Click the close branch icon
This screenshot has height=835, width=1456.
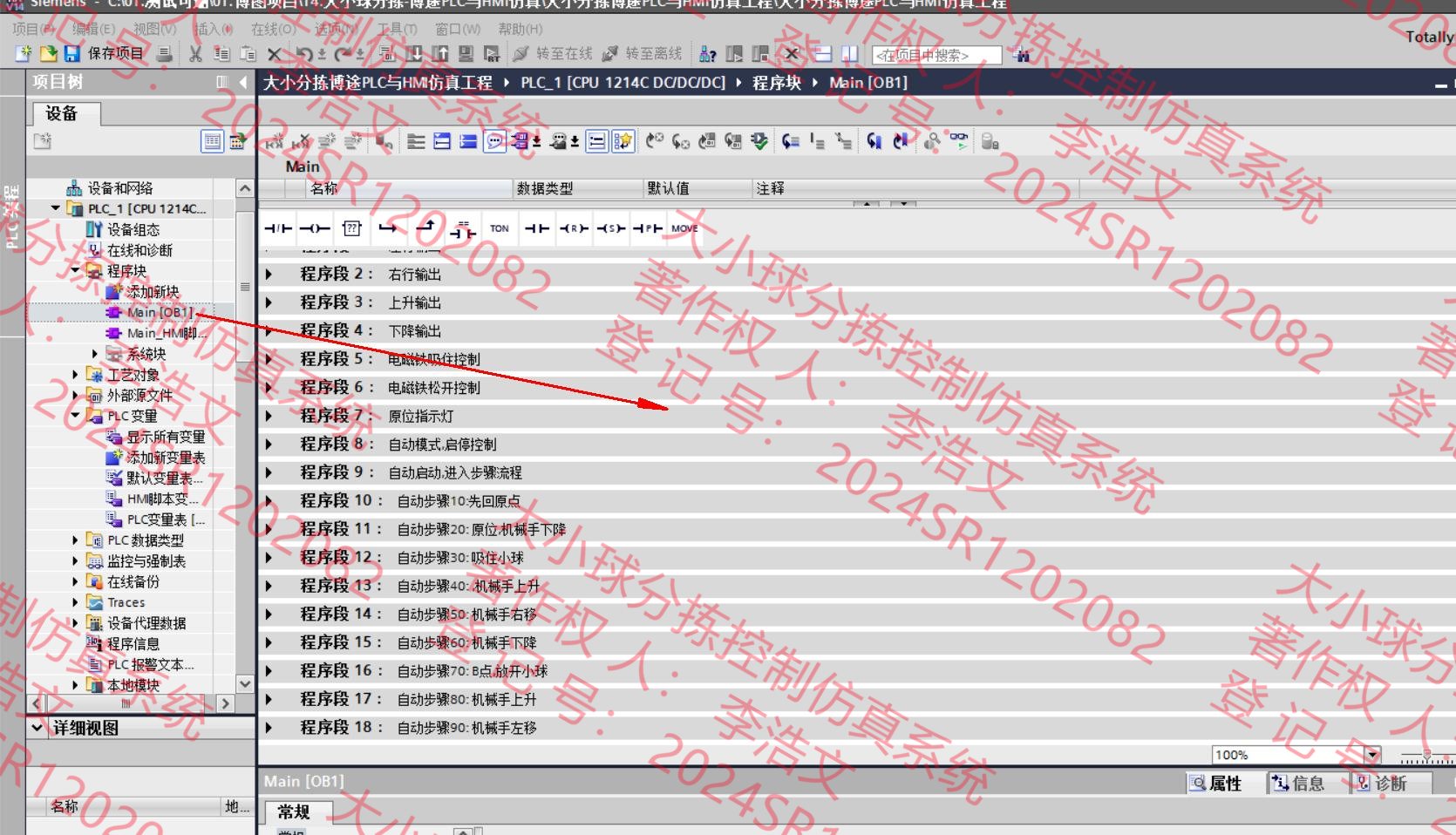pyautogui.click(x=425, y=228)
